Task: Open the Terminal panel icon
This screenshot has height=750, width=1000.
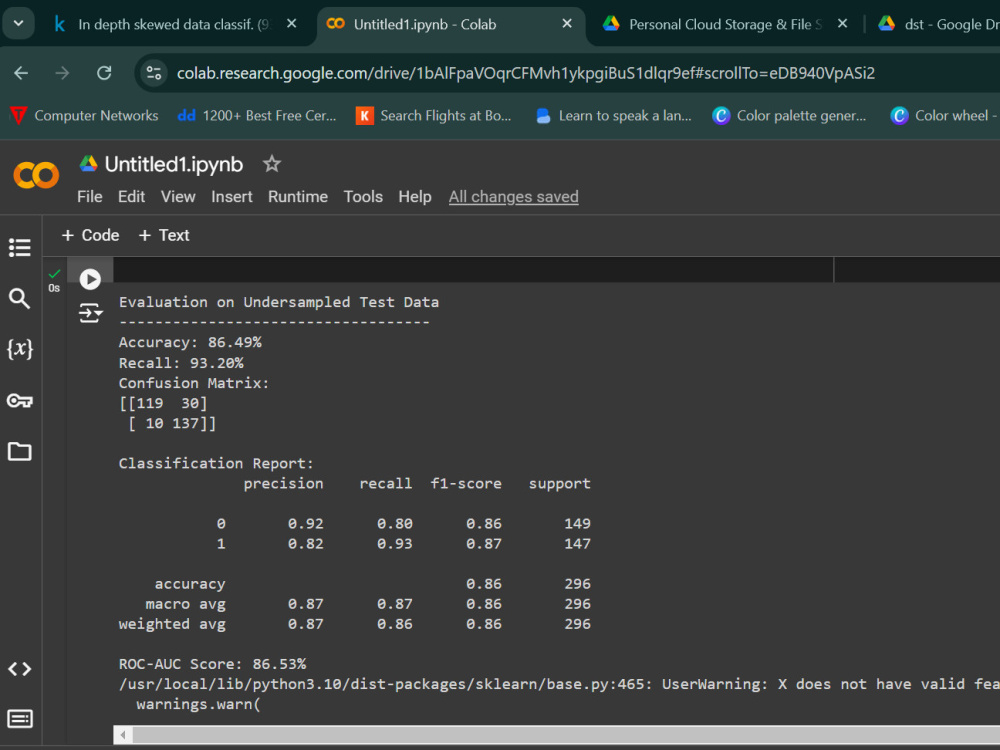Action: (x=20, y=719)
